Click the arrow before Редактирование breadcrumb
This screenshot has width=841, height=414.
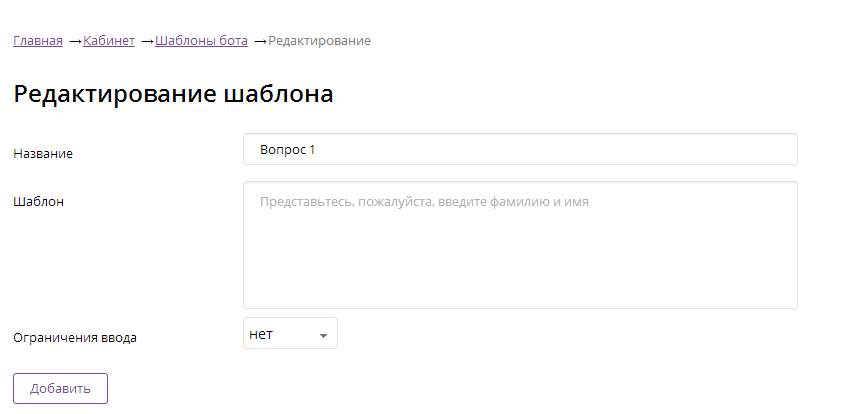[260, 41]
